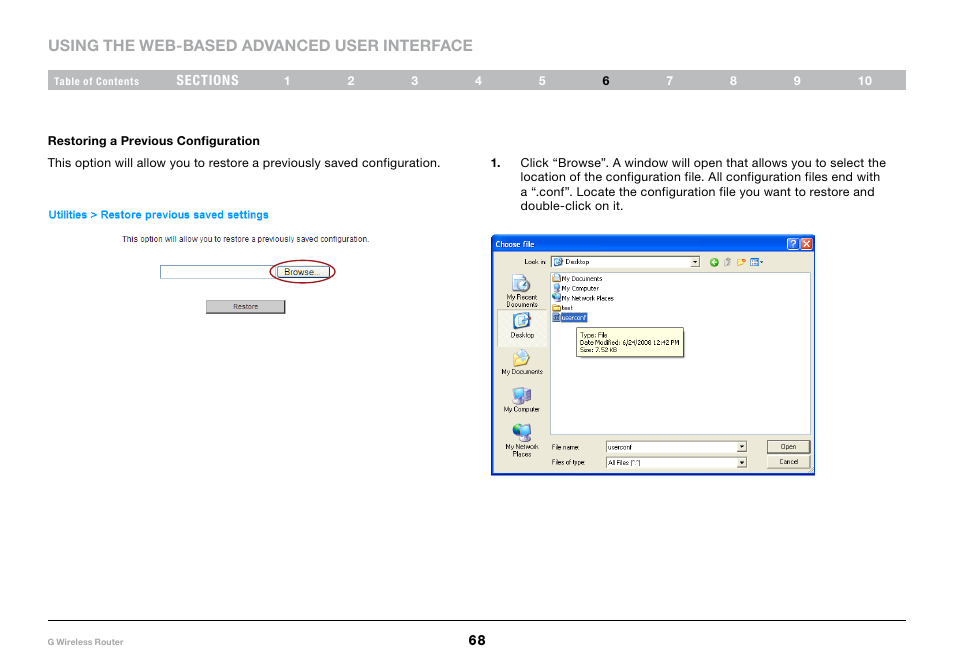This screenshot has height=668, width=954.
Task: Select My Computer in the file list
Action: click(576, 288)
